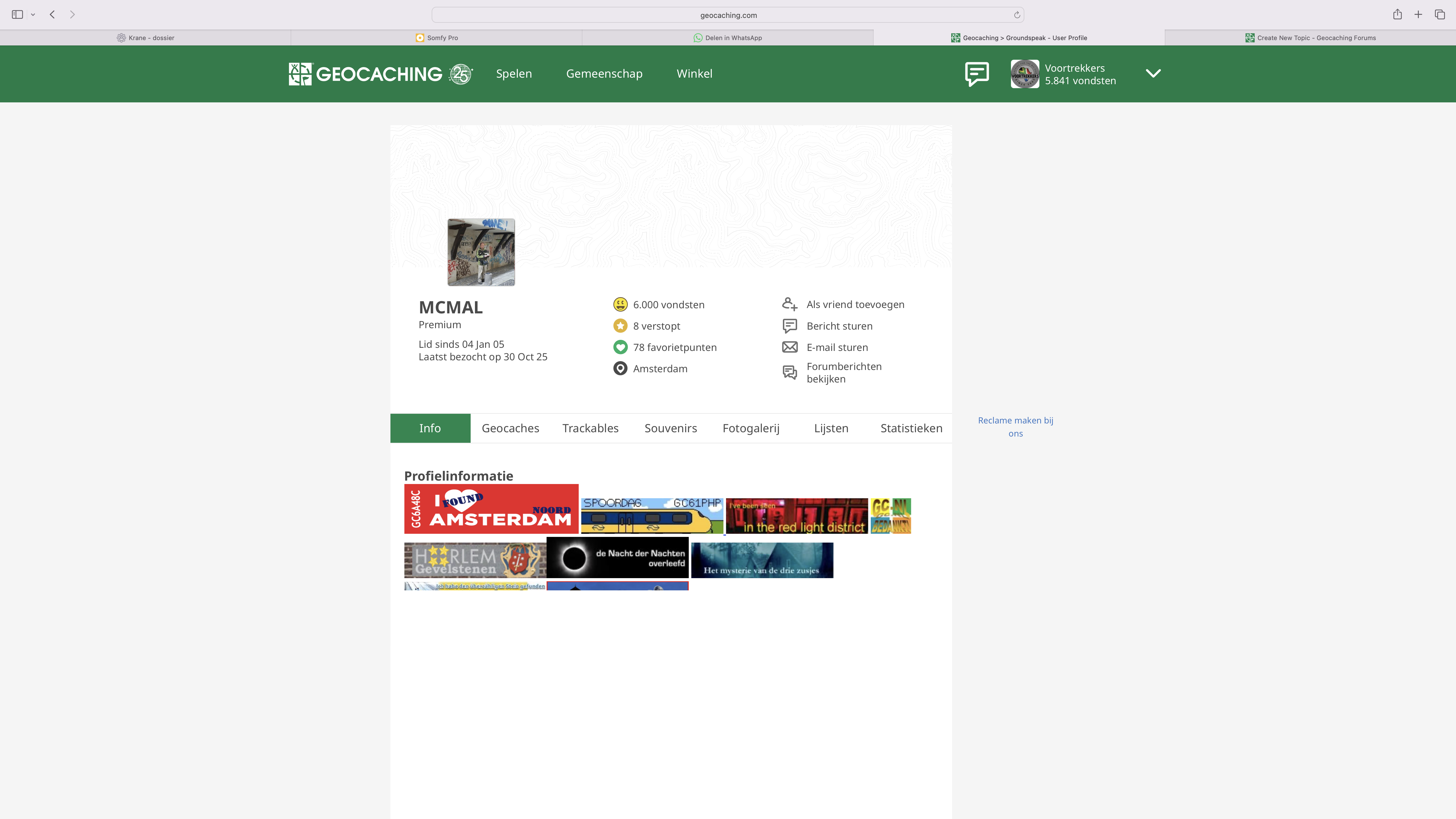Switch to the Trackables tab
This screenshot has height=819, width=1456.
(590, 428)
